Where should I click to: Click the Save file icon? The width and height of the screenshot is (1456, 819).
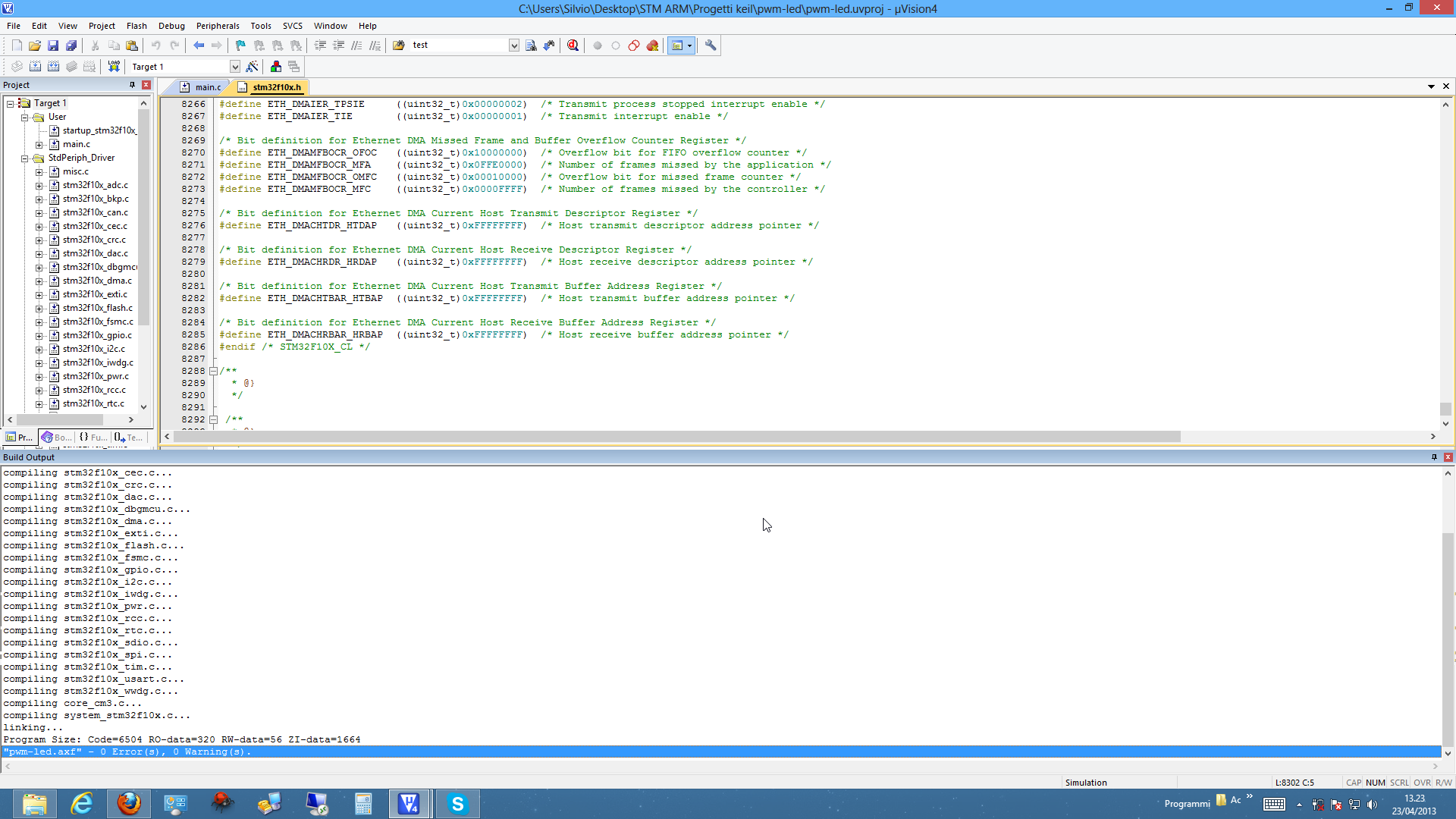click(x=53, y=45)
